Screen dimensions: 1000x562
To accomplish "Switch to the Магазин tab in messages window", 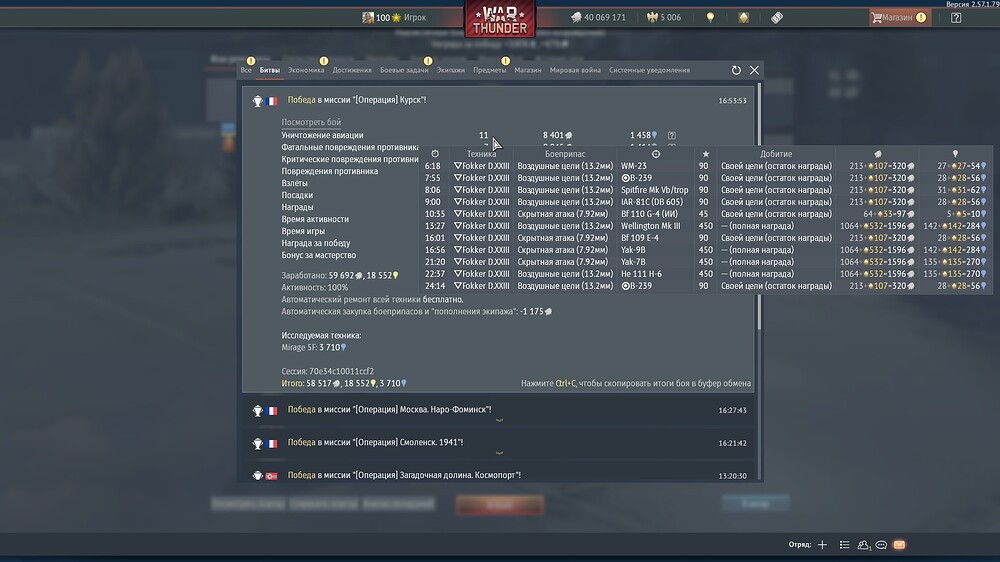I will (x=527, y=70).
